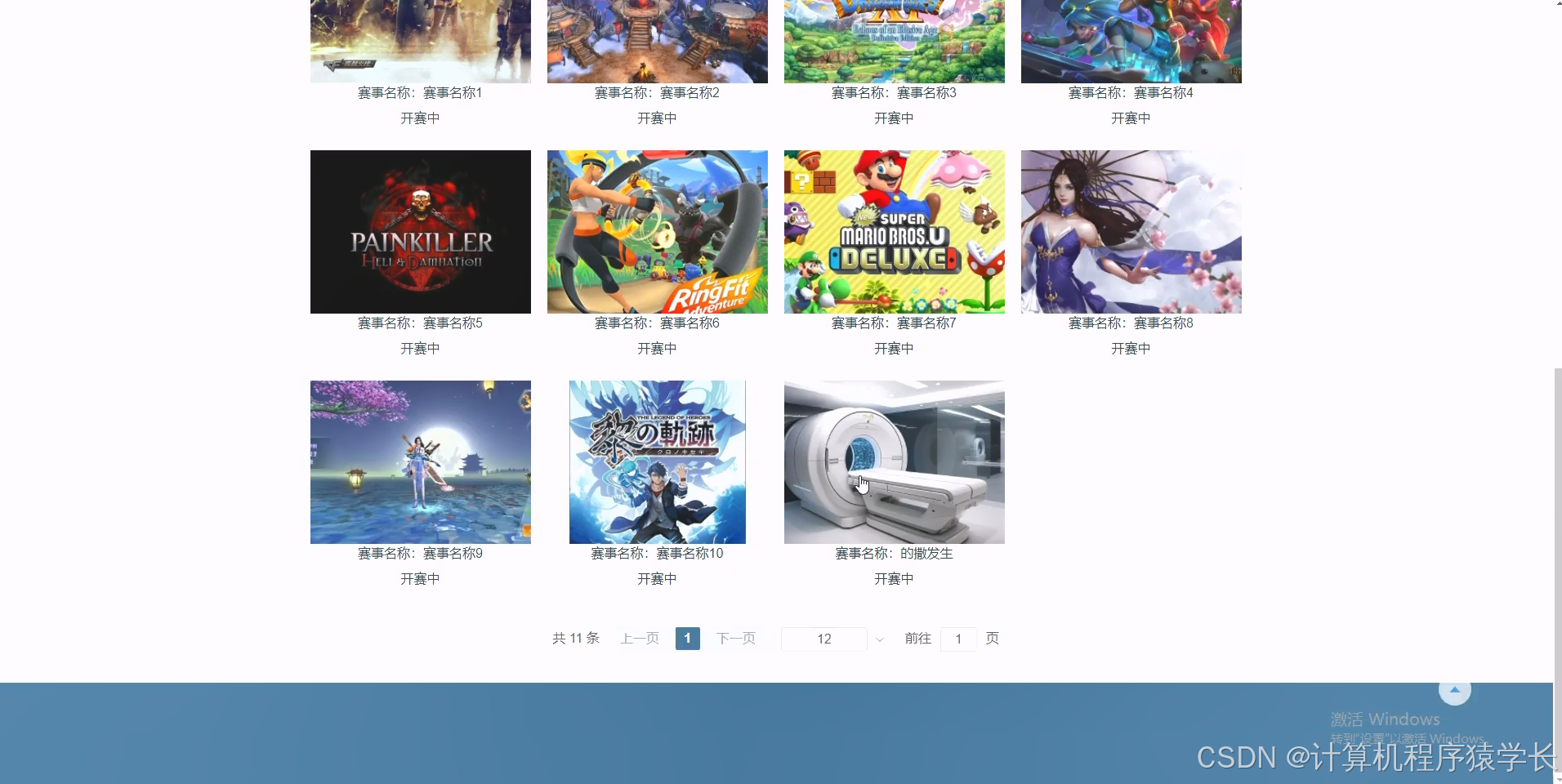Click the text 赛事名称：赛事名称6
The image size is (1562, 784).
[657, 323]
